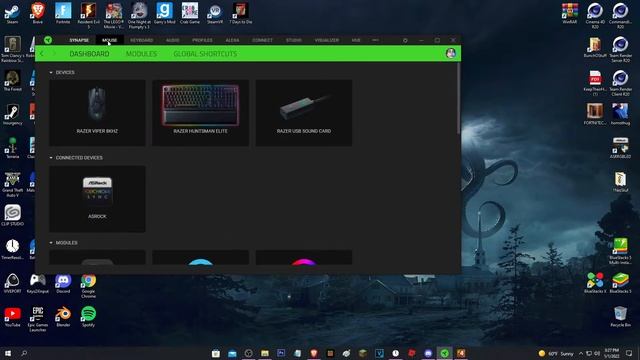Screen dimensions: 640x360
Task: Open the Brave browser desktop shortcut
Action: point(38,13)
